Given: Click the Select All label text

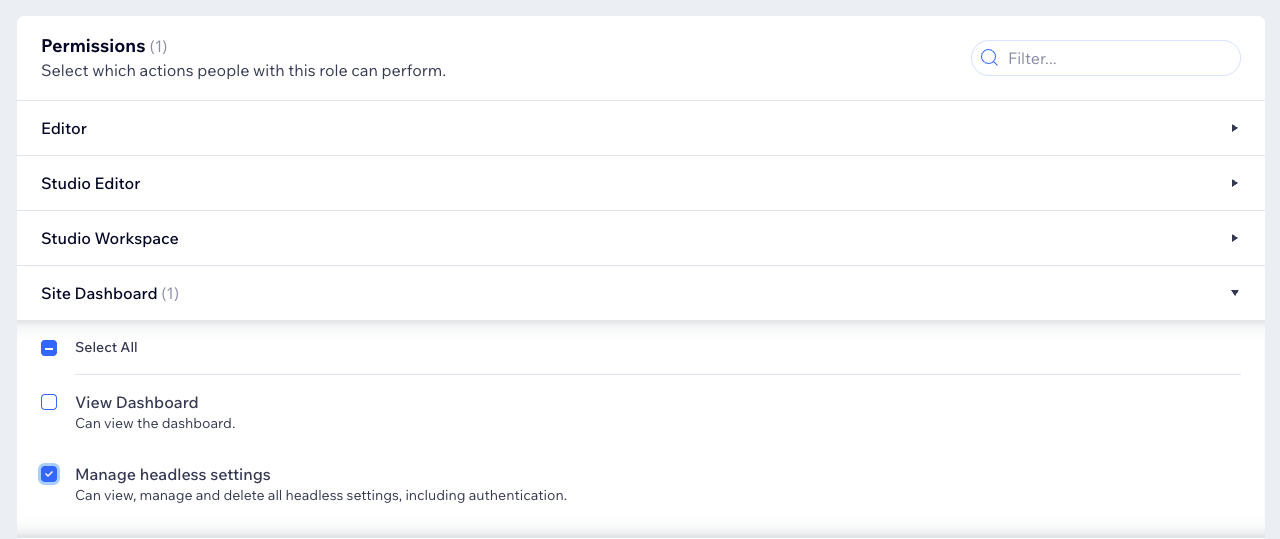Looking at the screenshot, I should [106, 348].
